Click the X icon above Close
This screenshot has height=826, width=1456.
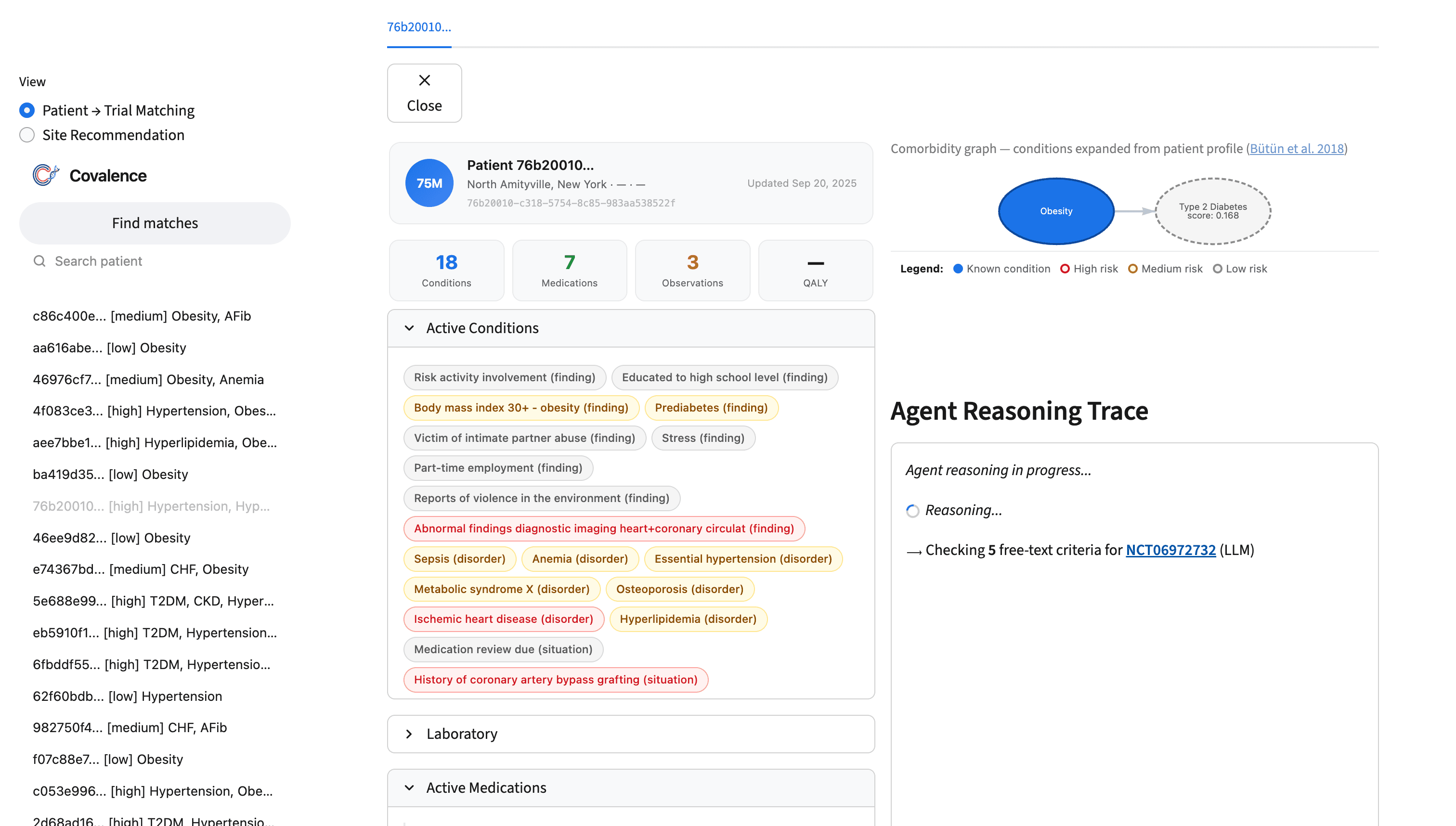(425, 80)
